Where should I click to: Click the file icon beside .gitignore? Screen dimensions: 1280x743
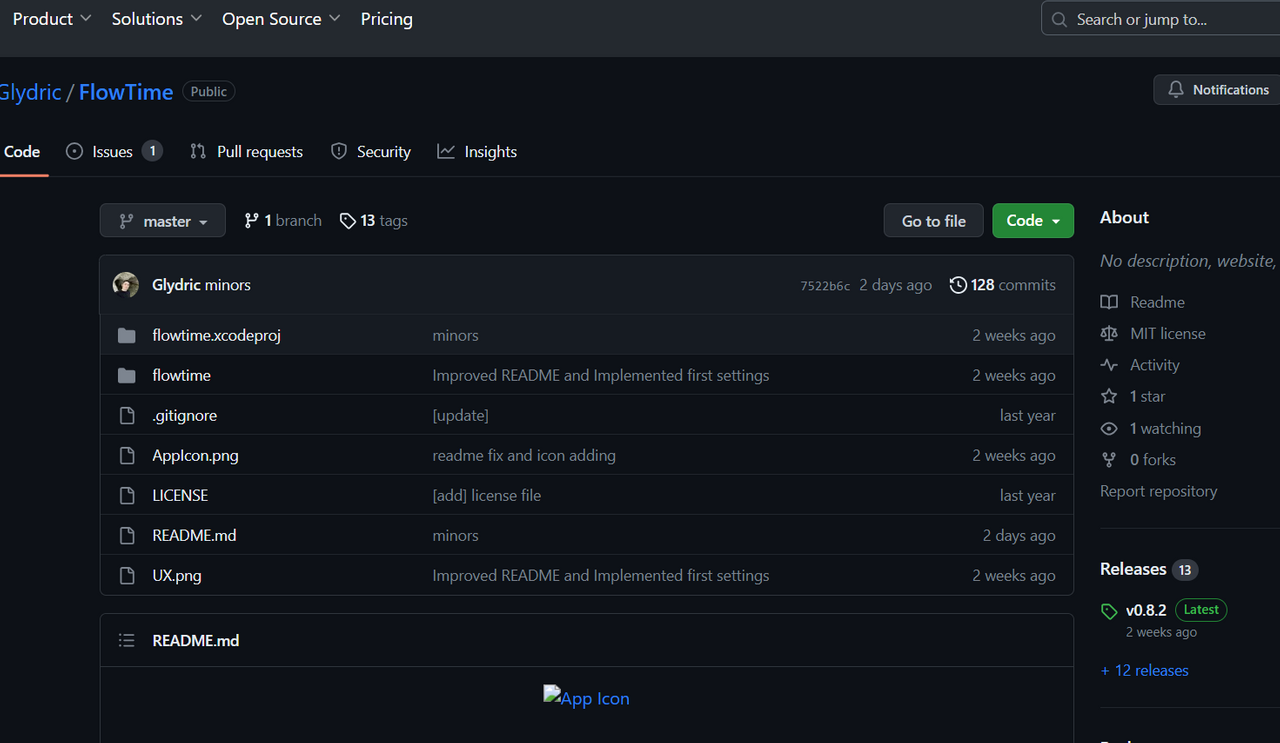(x=127, y=416)
